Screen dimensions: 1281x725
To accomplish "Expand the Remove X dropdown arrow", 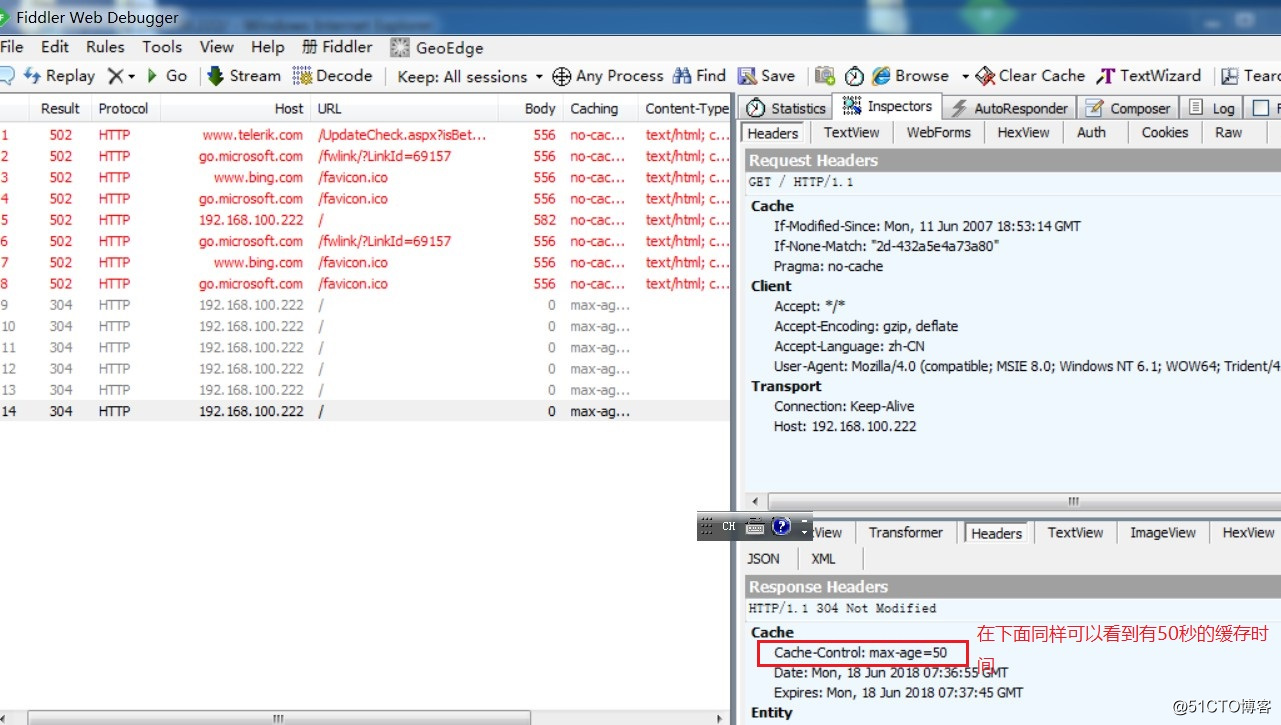I will click(x=131, y=77).
